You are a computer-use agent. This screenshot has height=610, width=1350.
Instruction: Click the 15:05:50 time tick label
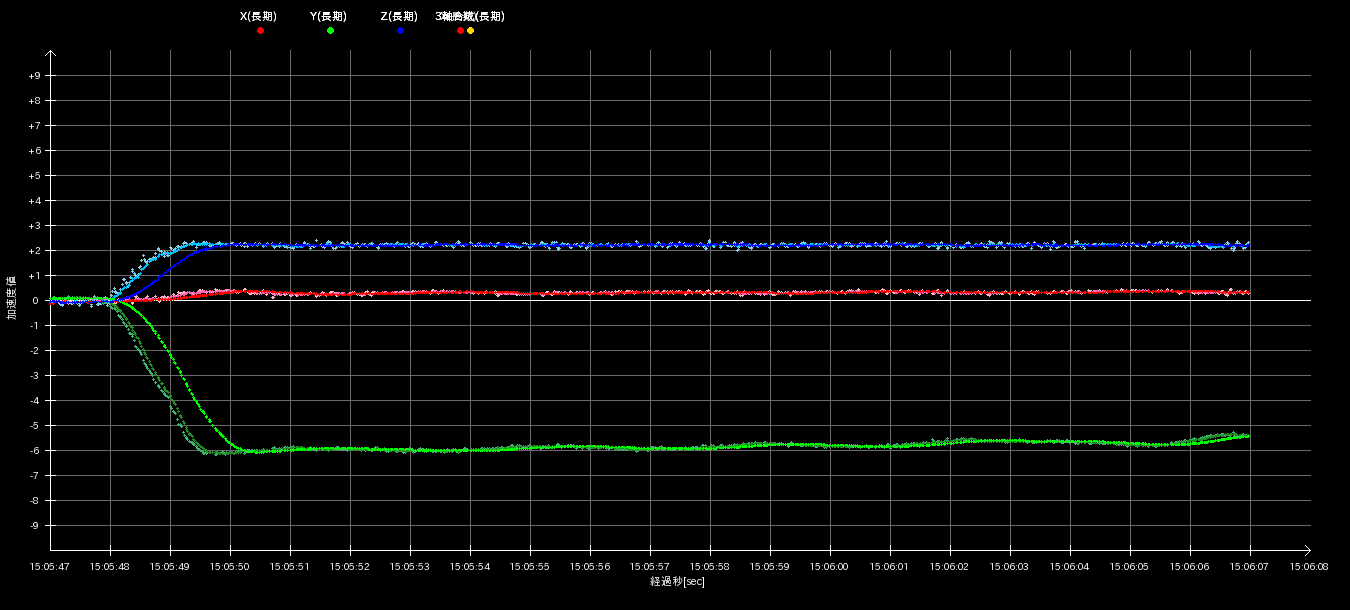[230, 566]
